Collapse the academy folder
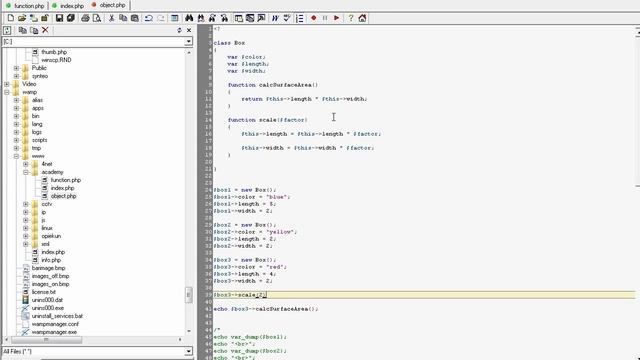 point(26,172)
